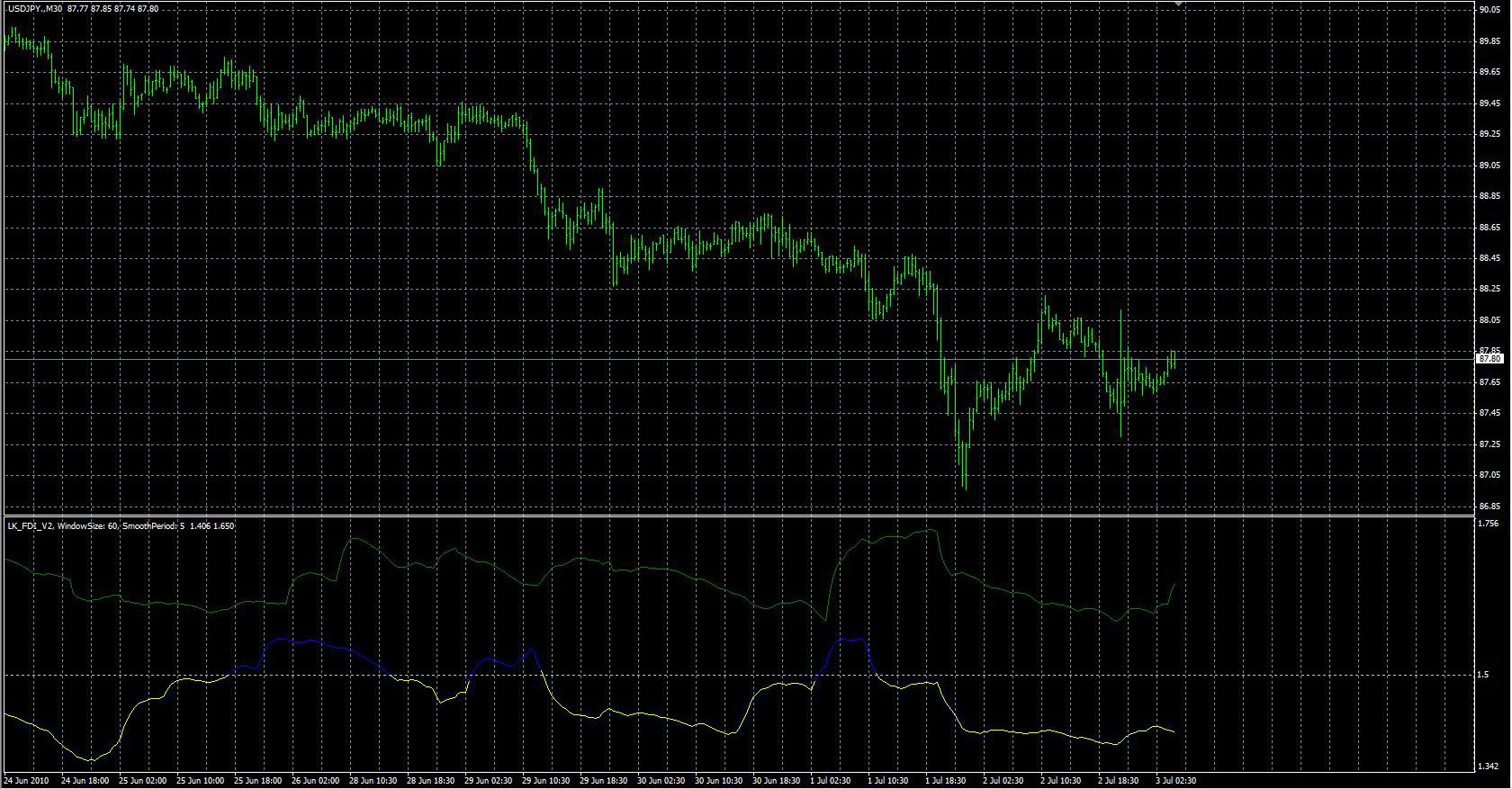Click the 2 Jul 02:30 time label
Screen dimensions: 1512x789
(1004, 781)
